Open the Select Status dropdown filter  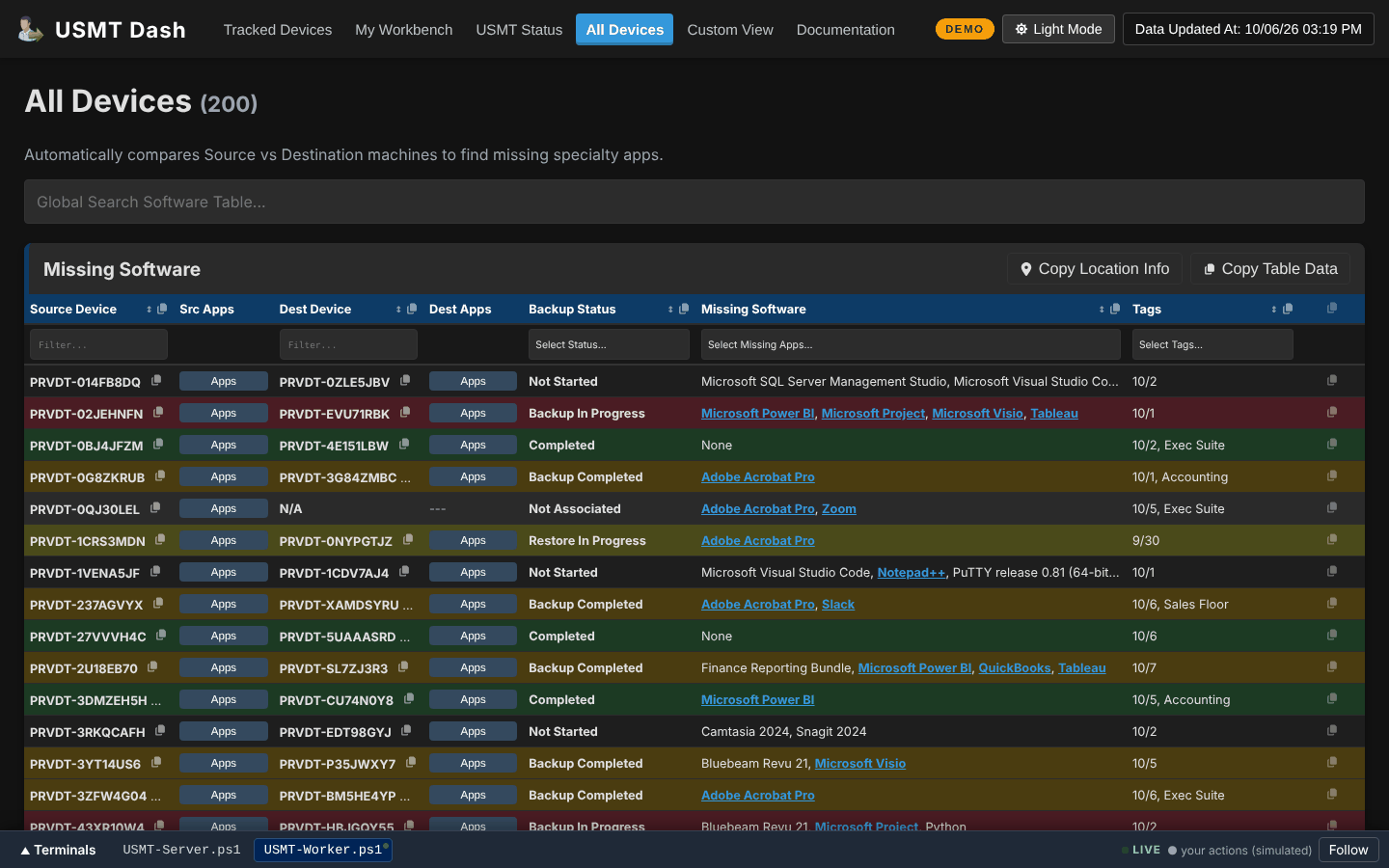609,344
